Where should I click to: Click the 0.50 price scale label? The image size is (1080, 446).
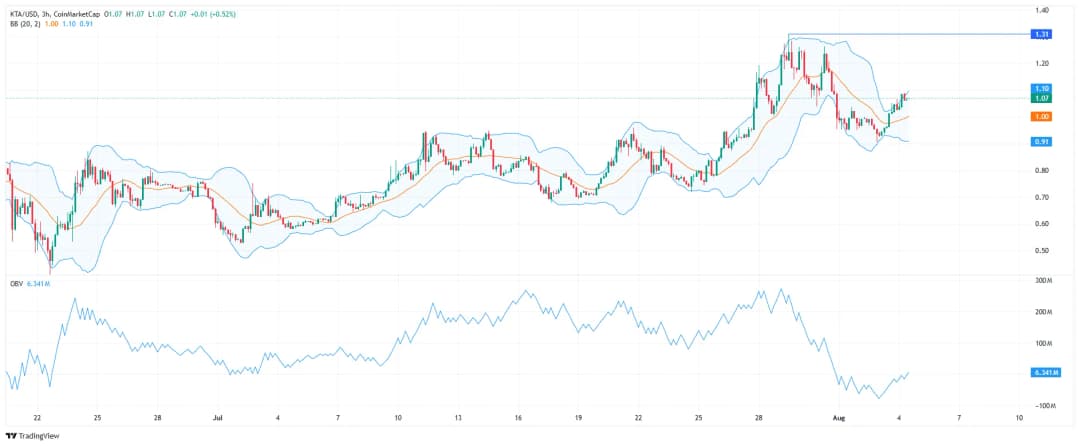point(1041,250)
